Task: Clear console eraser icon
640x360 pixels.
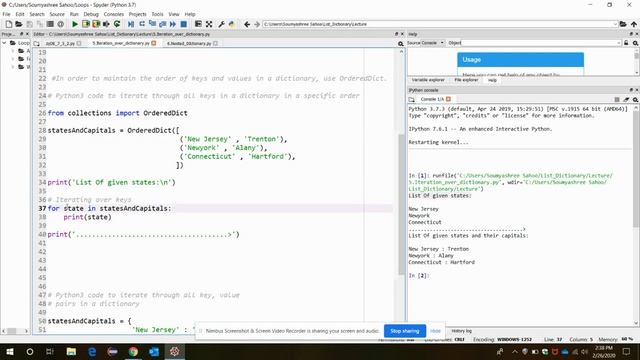Action: [x=626, y=99]
